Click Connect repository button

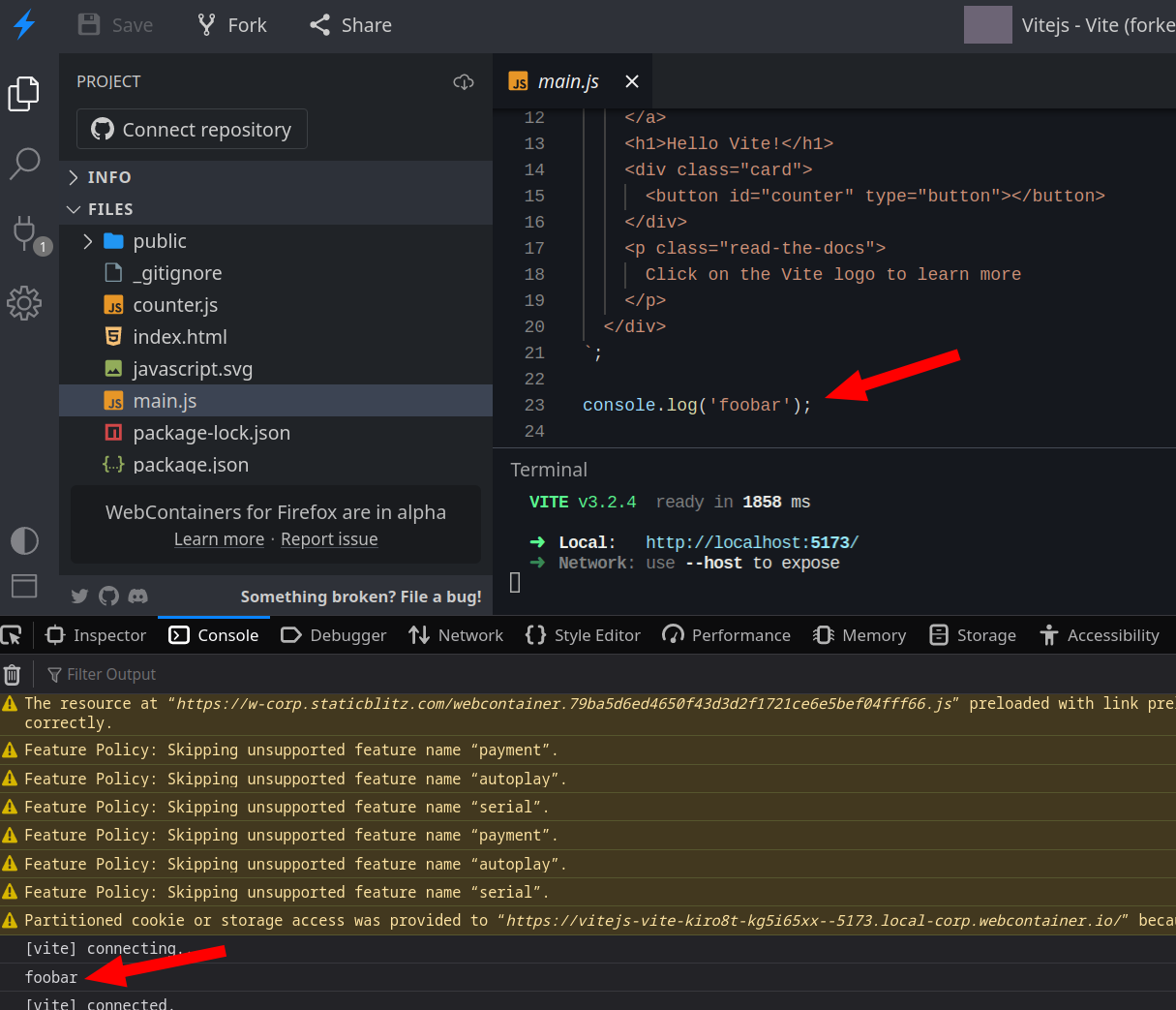(192, 129)
